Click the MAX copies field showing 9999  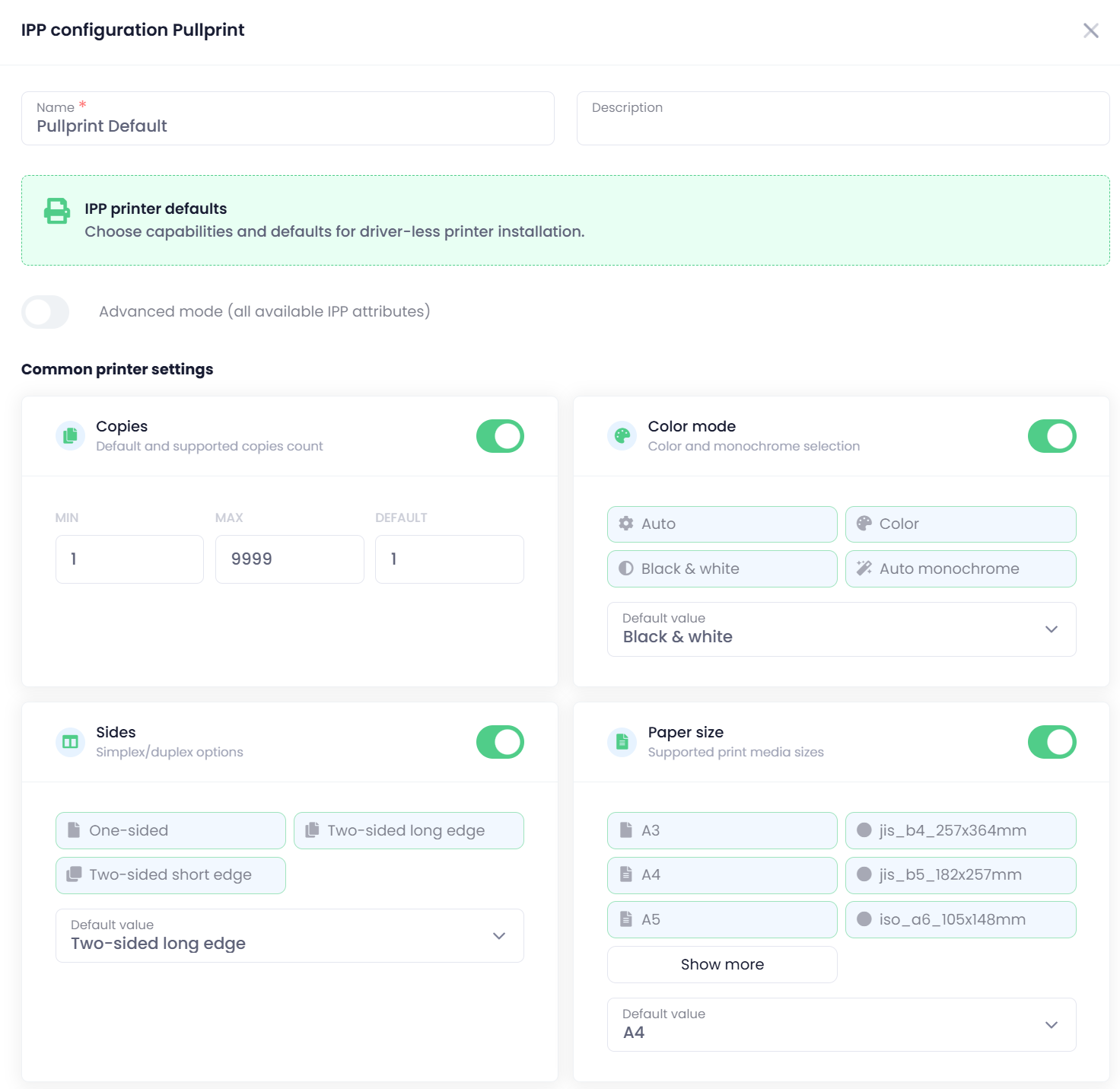(290, 559)
